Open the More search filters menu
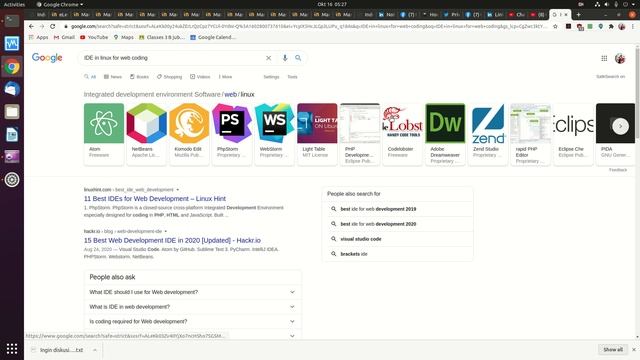This screenshot has width=640, height=360. click(x=225, y=77)
